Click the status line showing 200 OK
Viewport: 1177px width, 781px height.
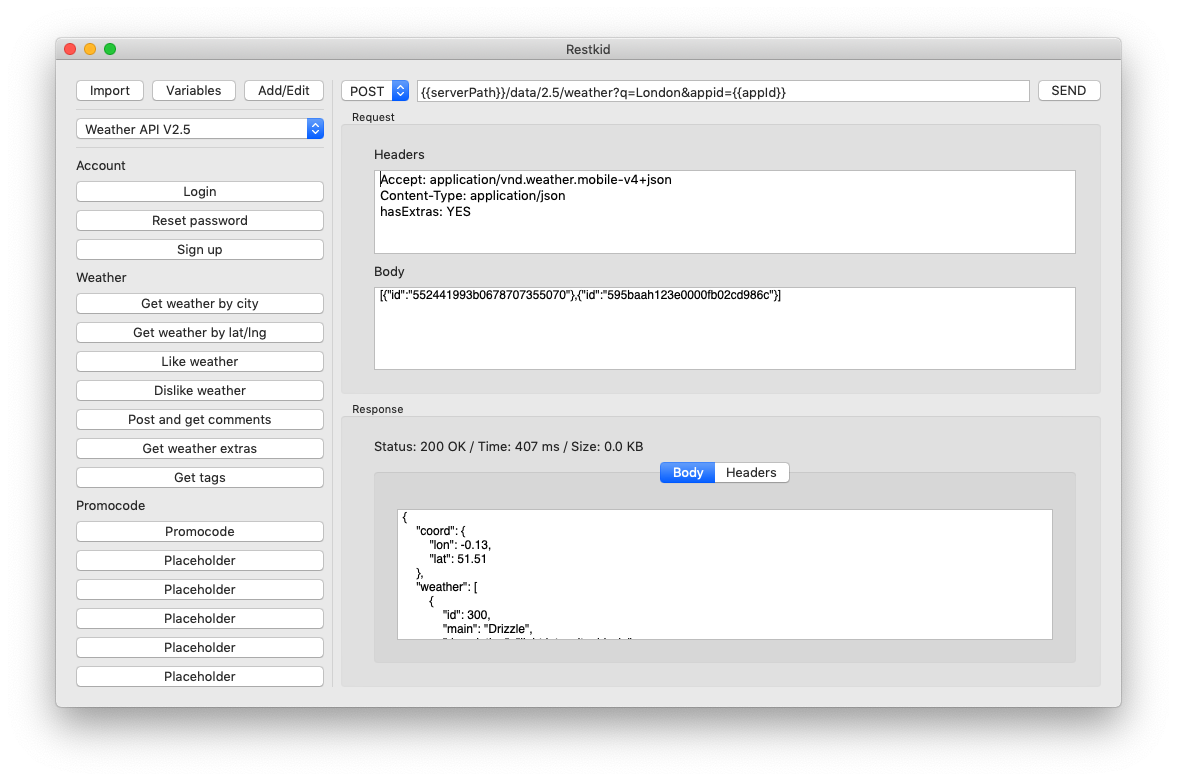point(508,447)
